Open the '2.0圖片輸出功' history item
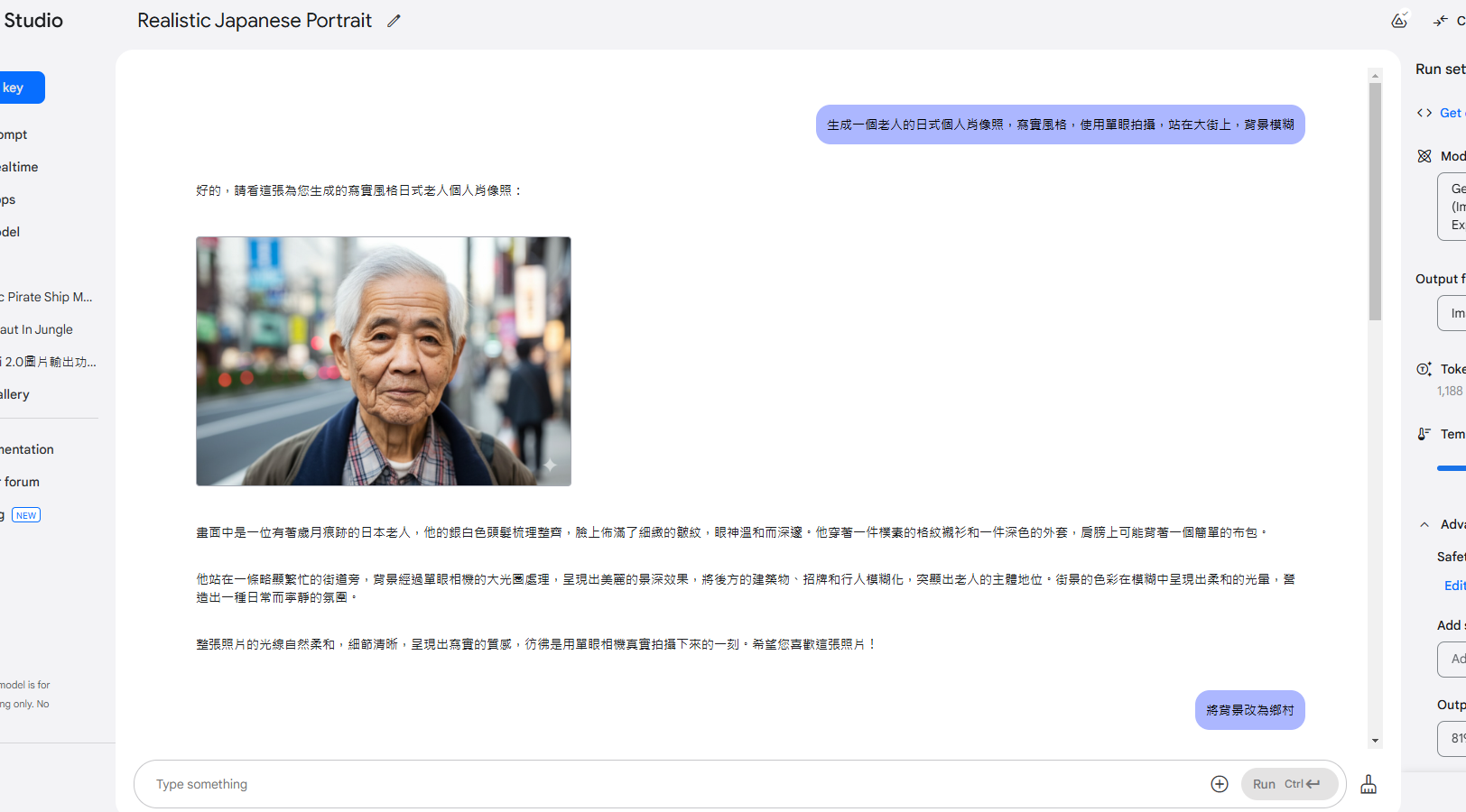 pos(49,362)
